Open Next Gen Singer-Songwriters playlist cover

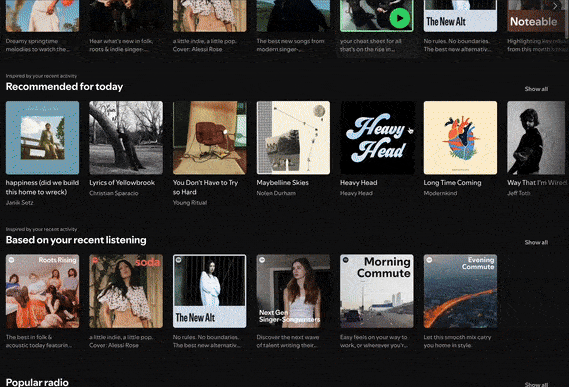293,291
